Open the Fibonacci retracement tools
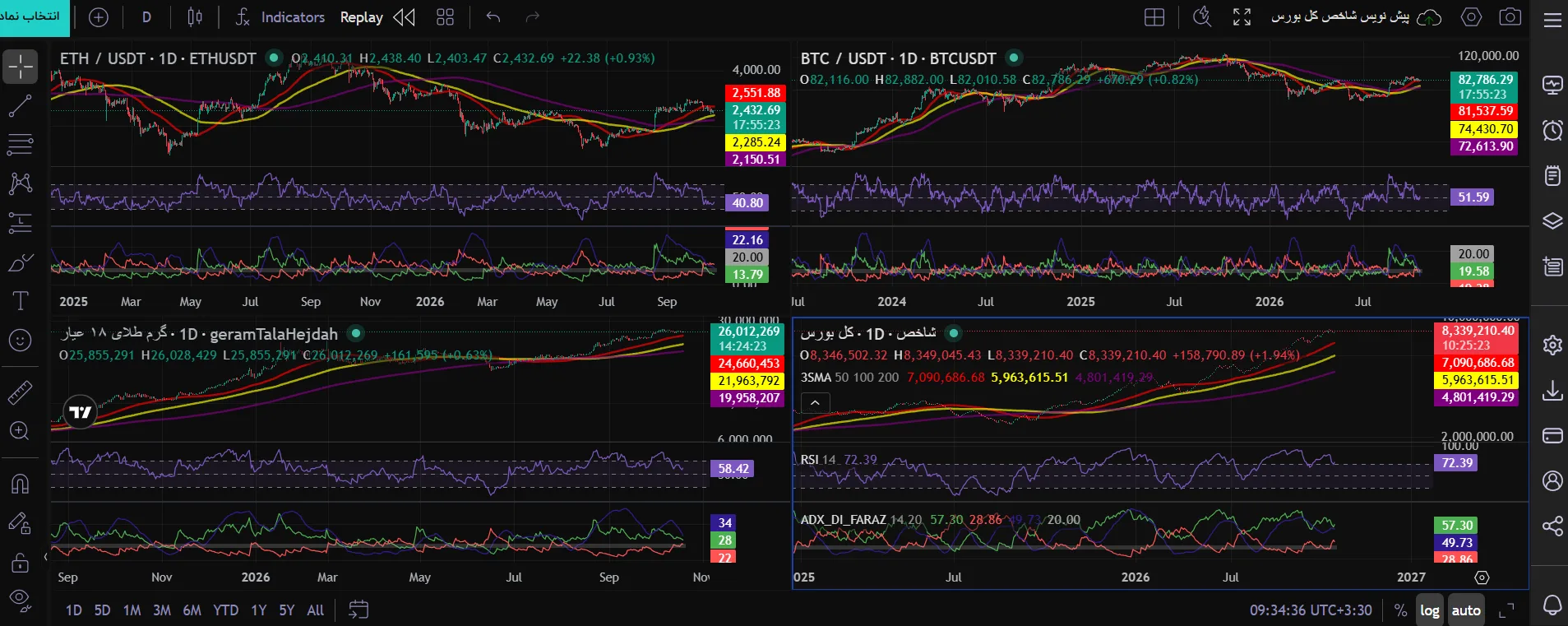Image resolution: width=1568 pixels, height=626 pixels. click(x=21, y=145)
